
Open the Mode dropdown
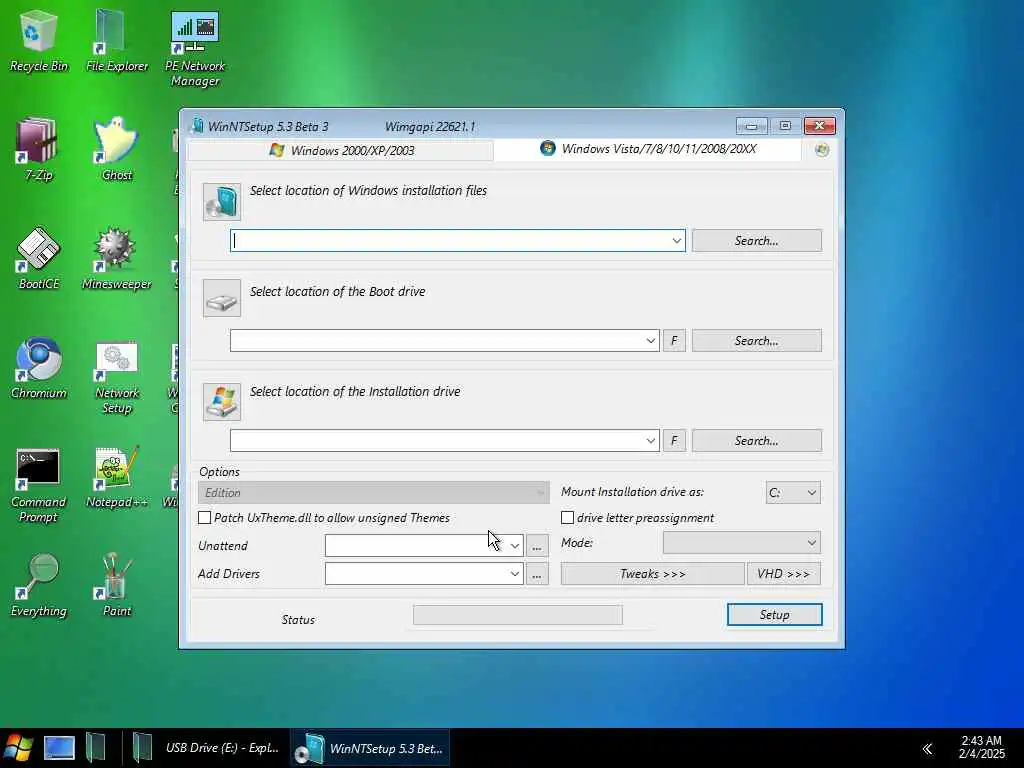(x=742, y=543)
